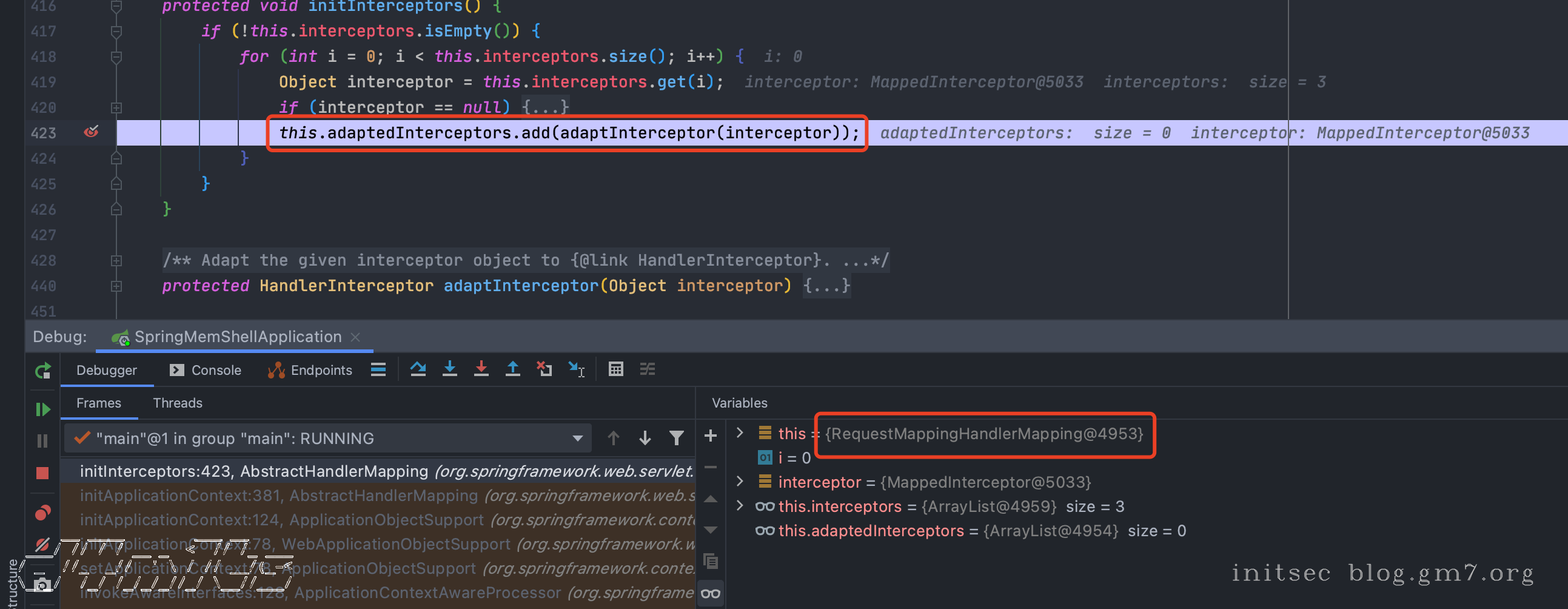The width and height of the screenshot is (1568, 609).
Task: Open View Breakpoints double red circle icon
Action: pyautogui.click(x=42, y=513)
